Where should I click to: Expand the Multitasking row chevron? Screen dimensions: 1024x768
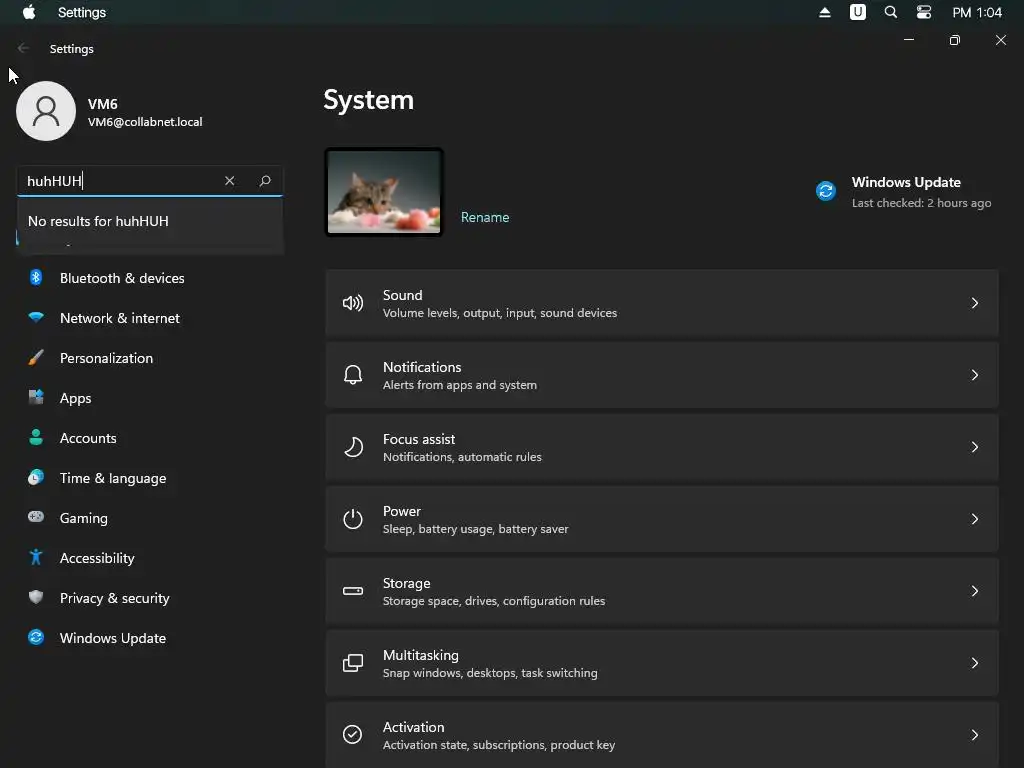[974, 663]
